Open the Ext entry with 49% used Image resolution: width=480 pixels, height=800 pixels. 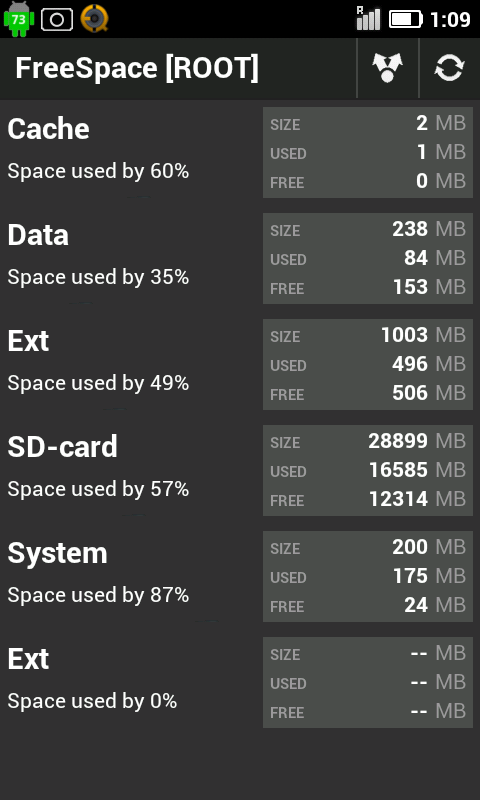pos(240,364)
